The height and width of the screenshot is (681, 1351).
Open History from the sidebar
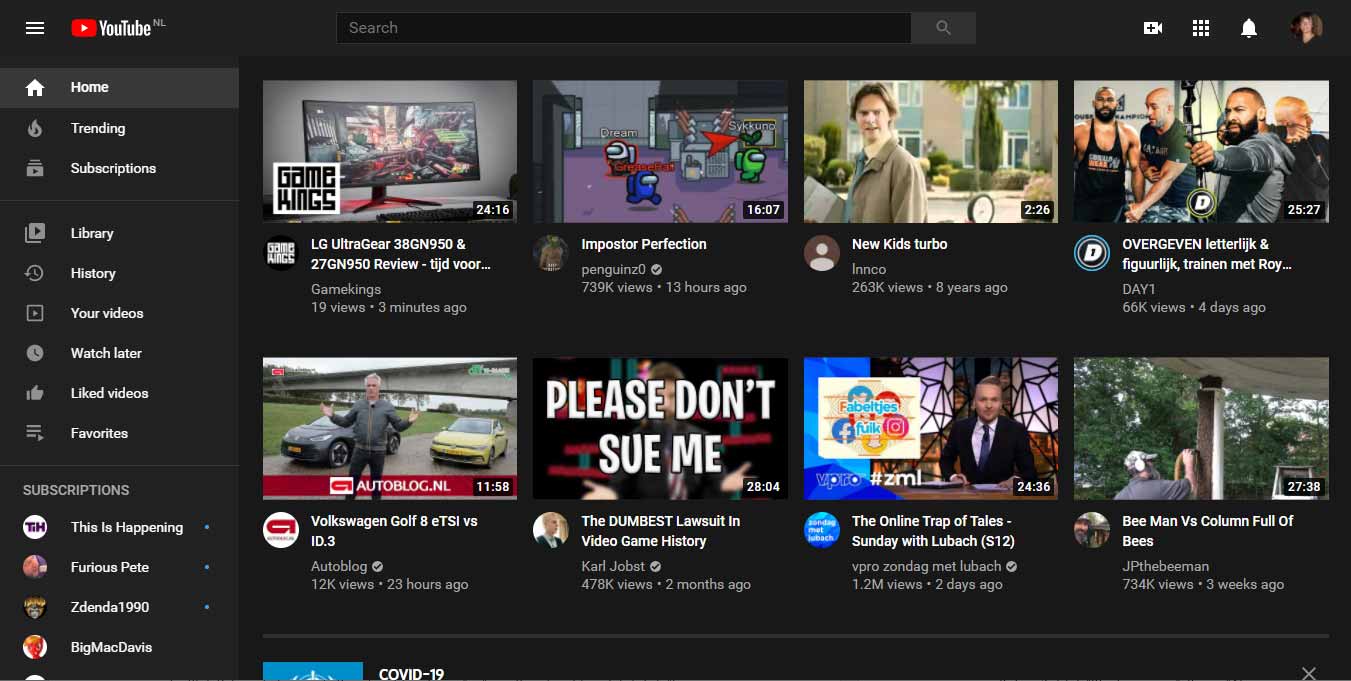click(x=119, y=273)
